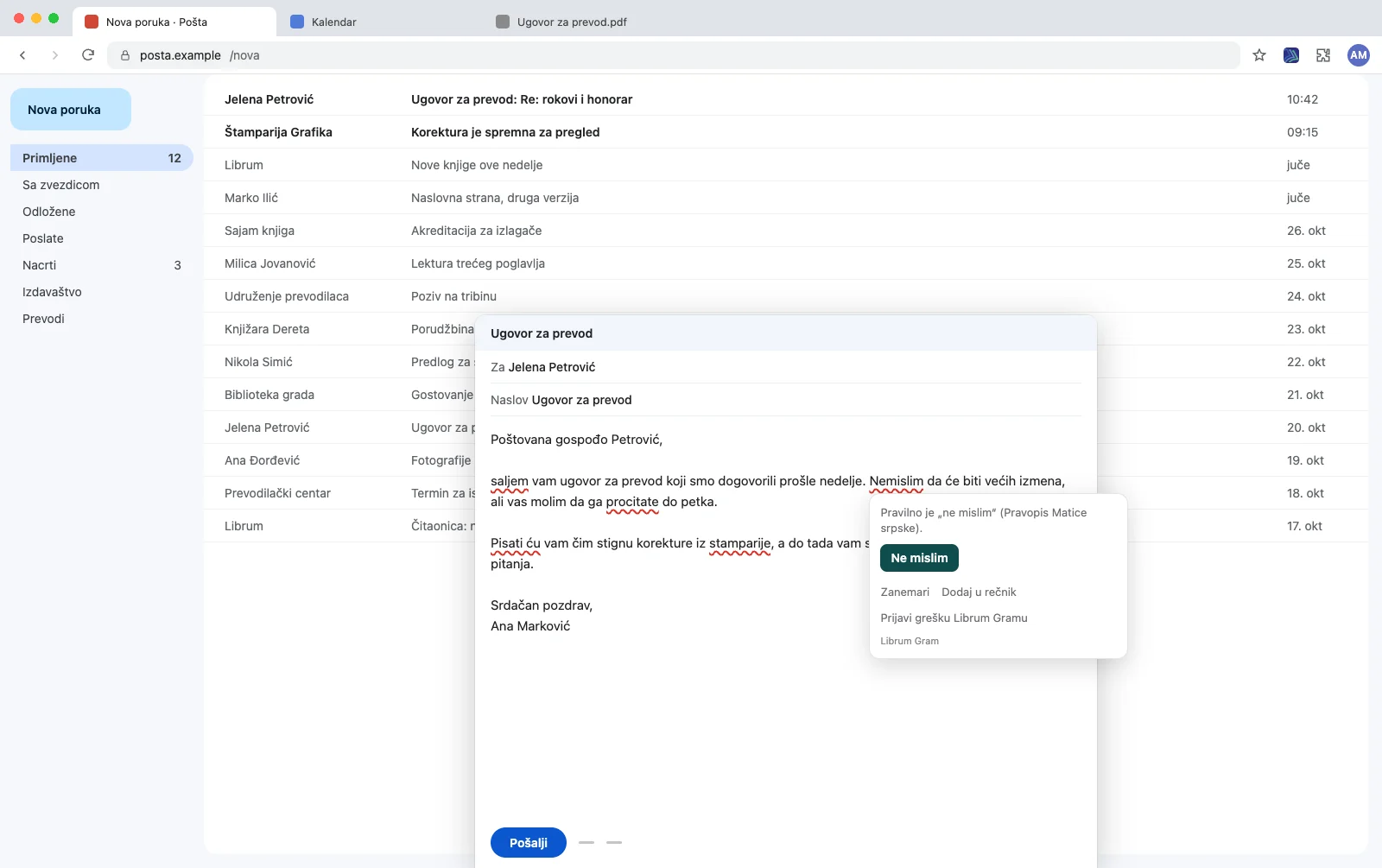The image size is (1382, 868).
Task: Open the AM profile avatar
Action: pos(1359,55)
